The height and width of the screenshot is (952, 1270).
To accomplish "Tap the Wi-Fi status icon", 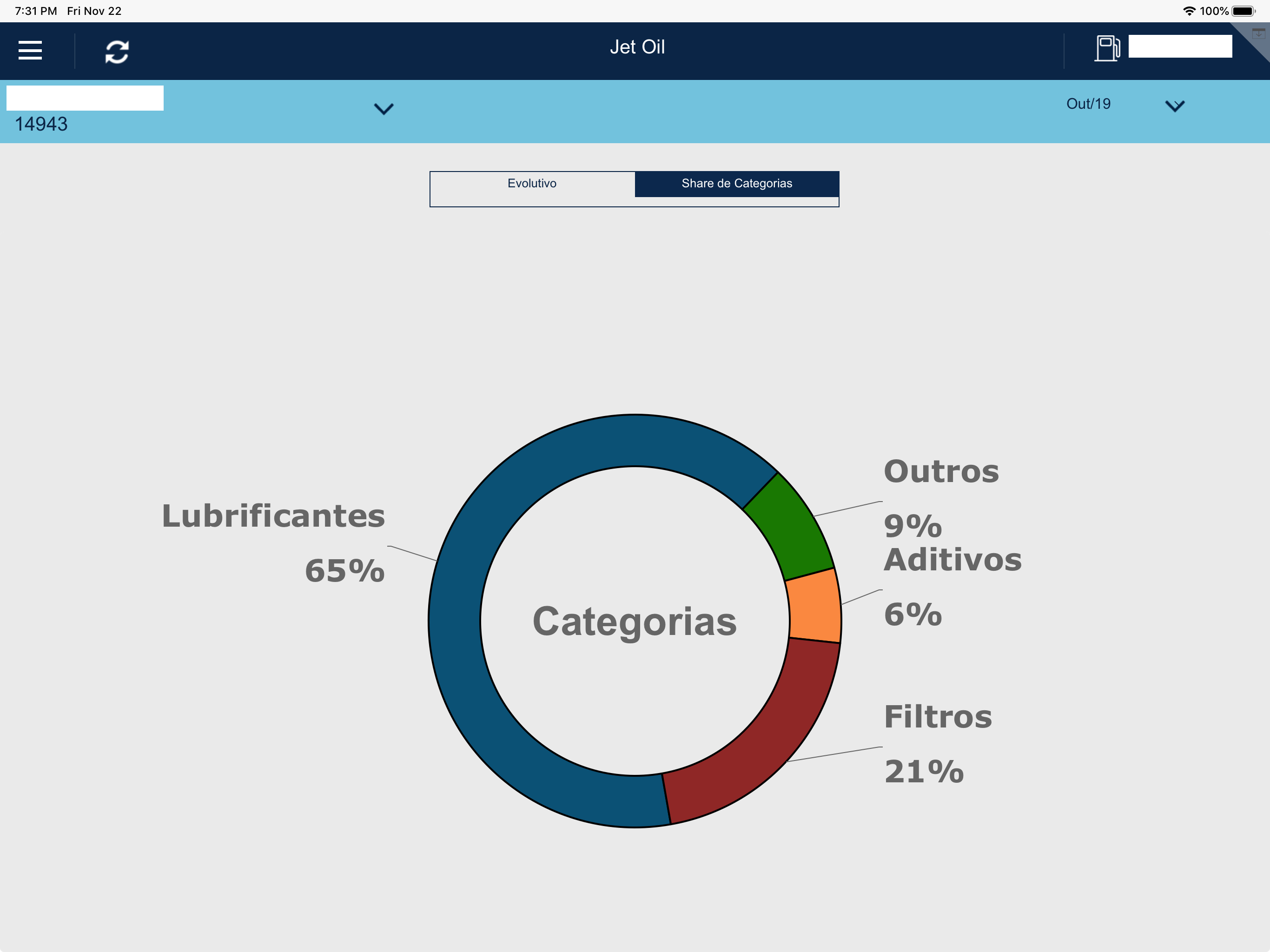I will tap(1189, 11).
